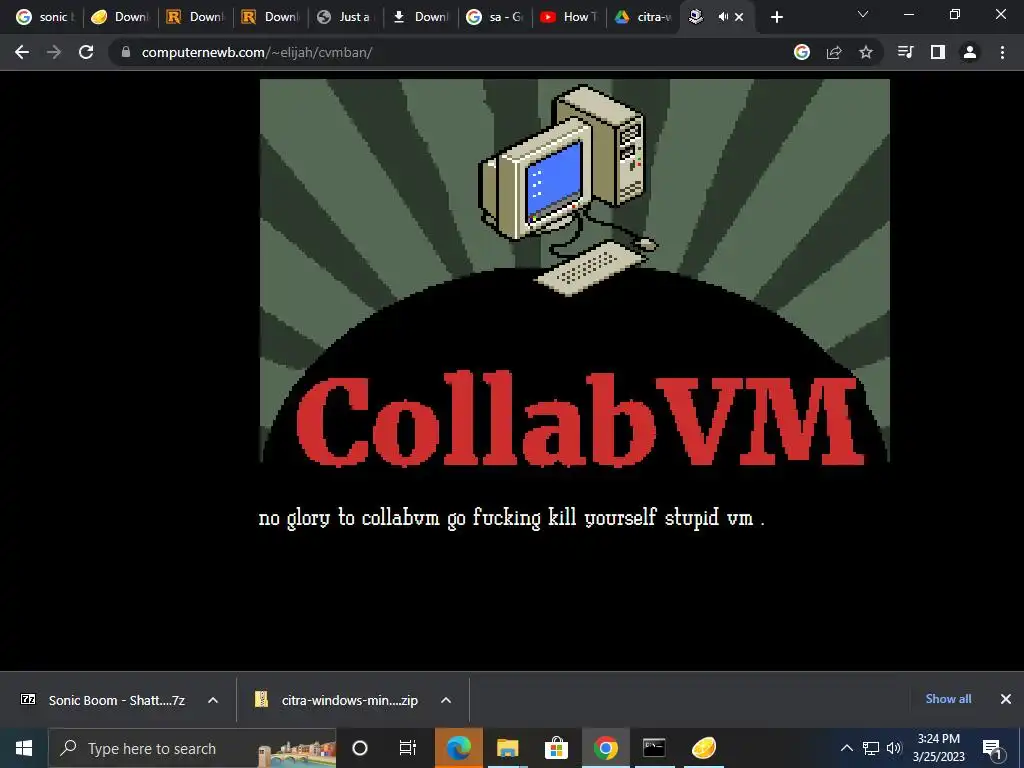Expand options for the citra-windows zip download
1024x768 pixels.
(x=446, y=700)
